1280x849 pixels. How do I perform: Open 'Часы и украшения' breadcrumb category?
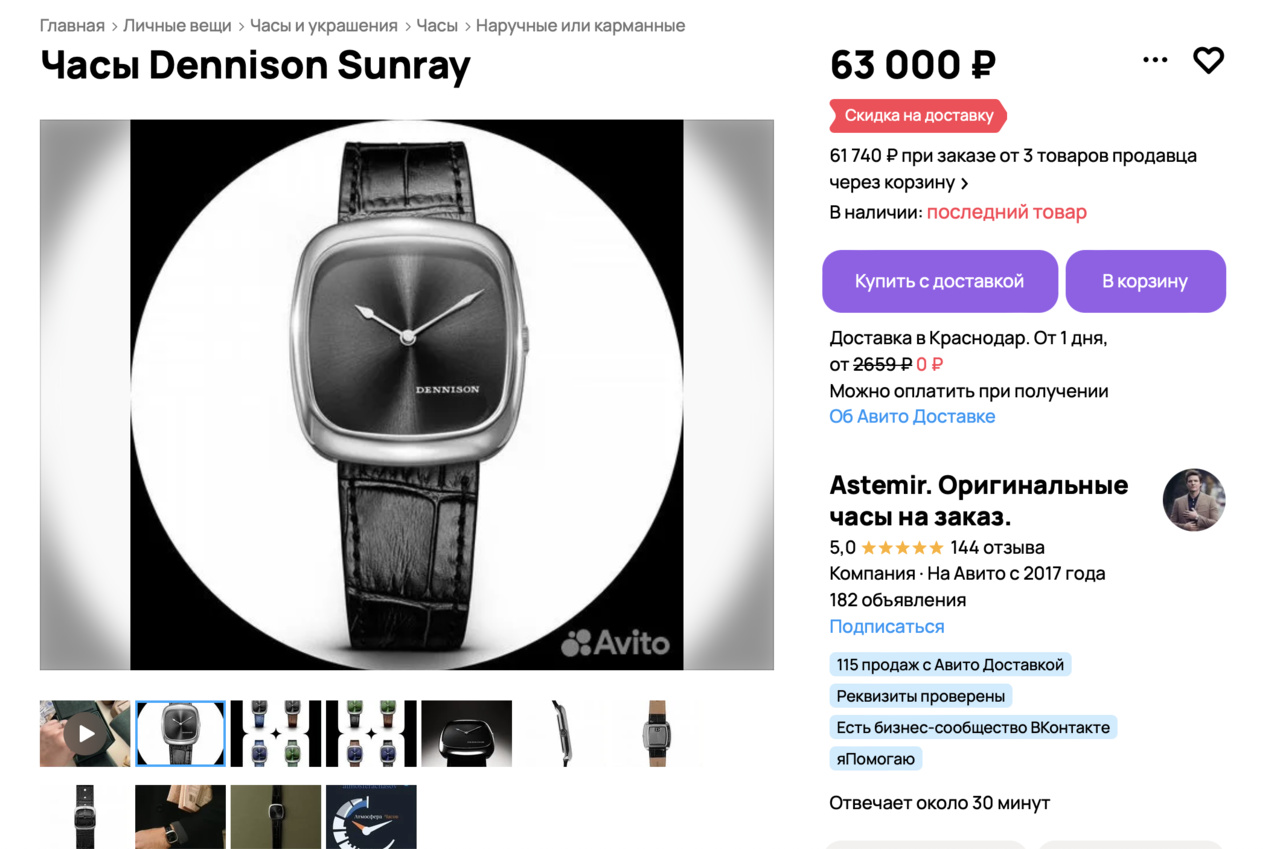pyautogui.click(x=324, y=25)
